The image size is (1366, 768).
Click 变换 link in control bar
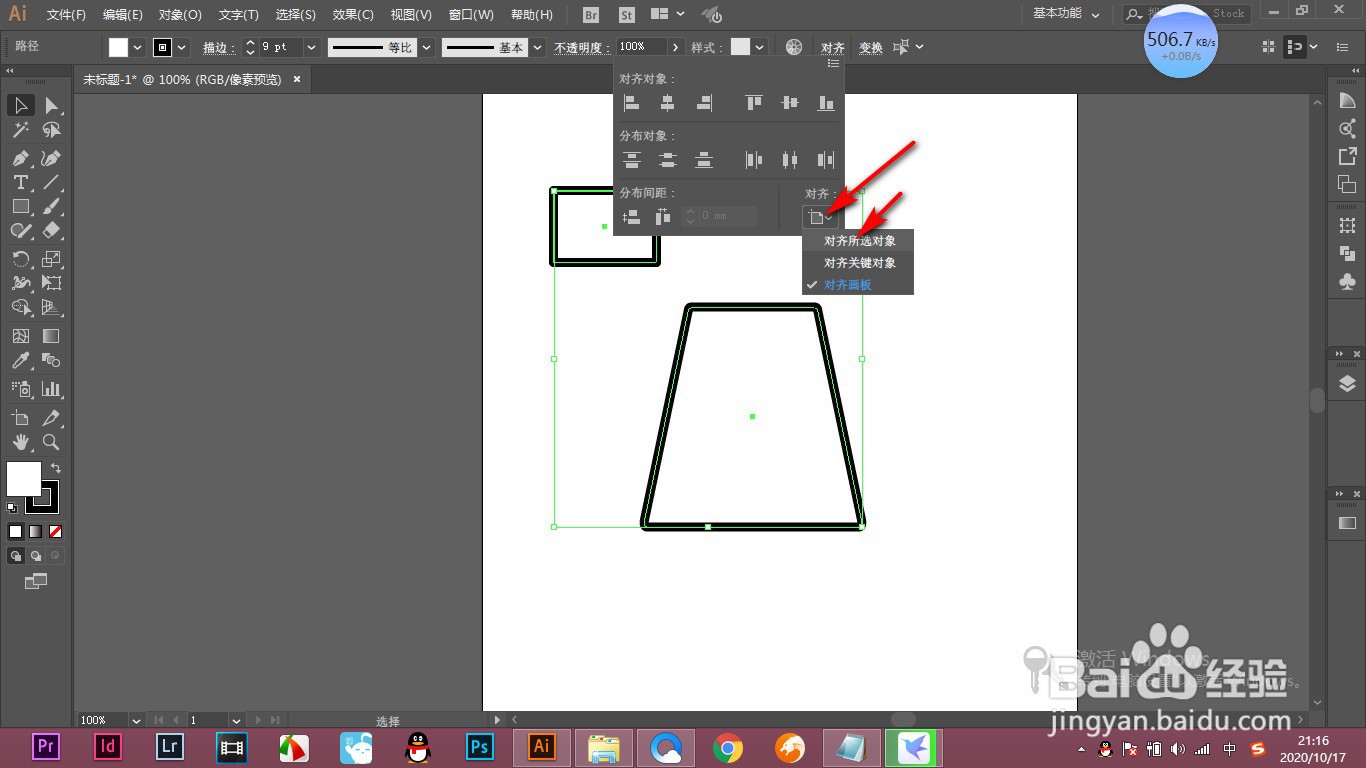coord(871,48)
